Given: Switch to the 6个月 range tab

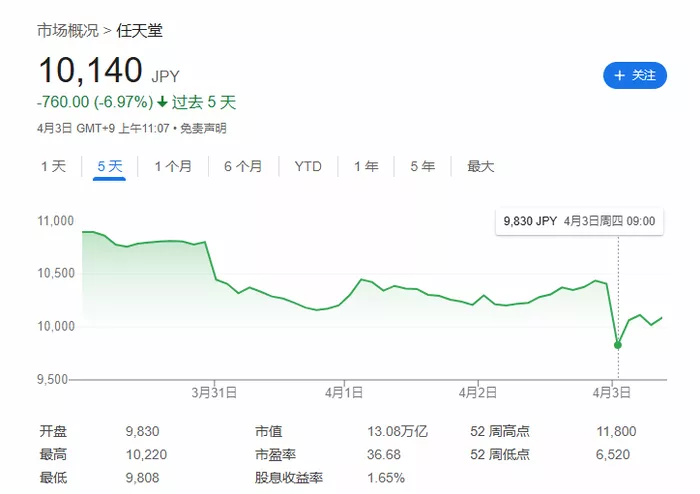Looking at the screenshot, I should click(243, 166).
